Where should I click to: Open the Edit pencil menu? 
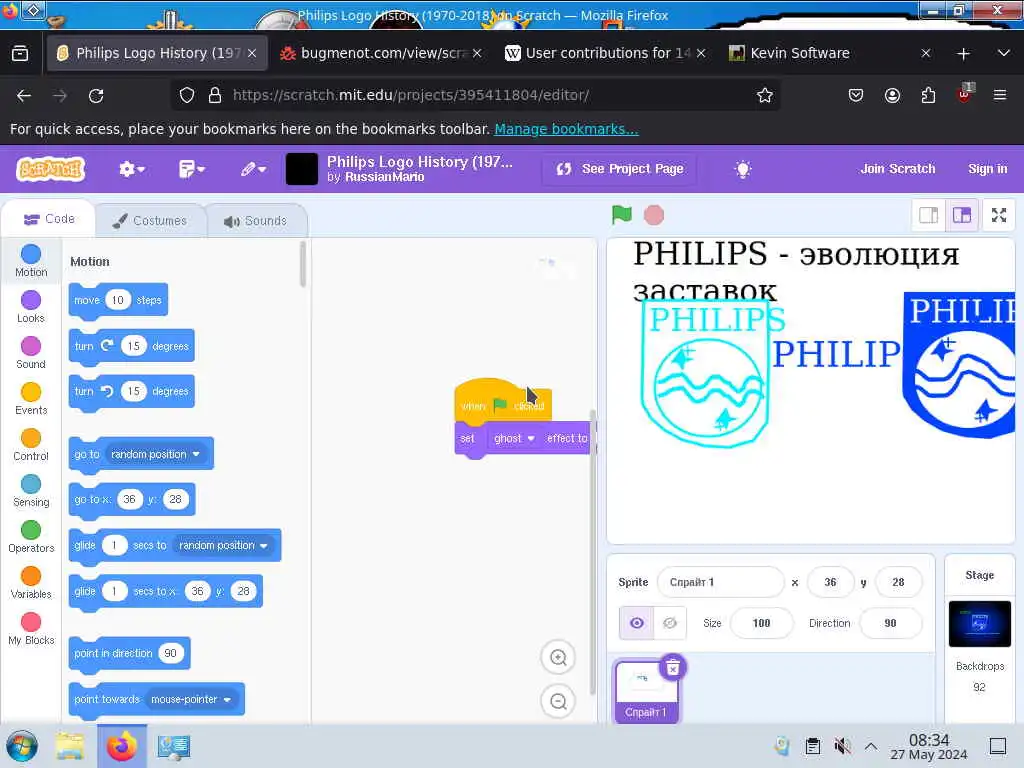(x=253, y=169)
